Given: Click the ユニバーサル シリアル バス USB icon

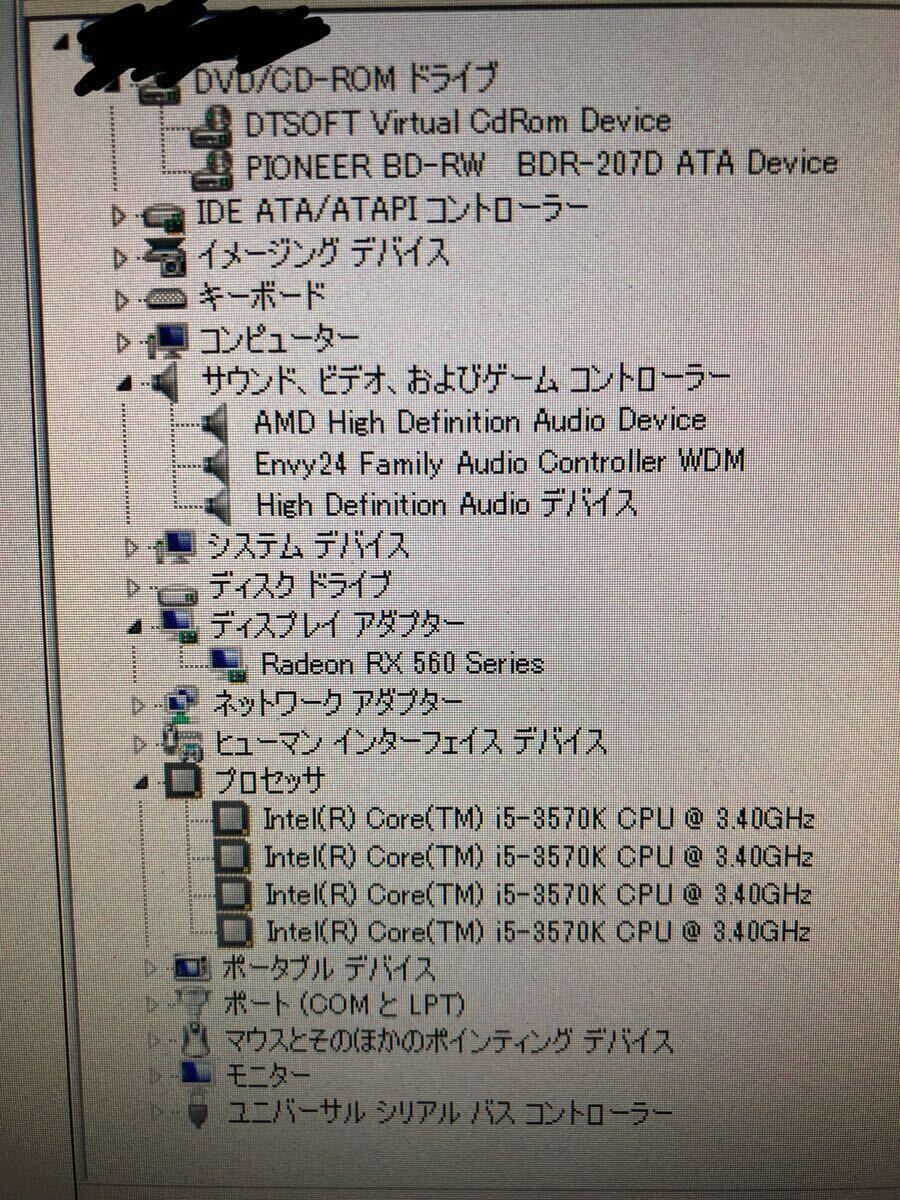Looking at the screenshot, I should 199,1113.
